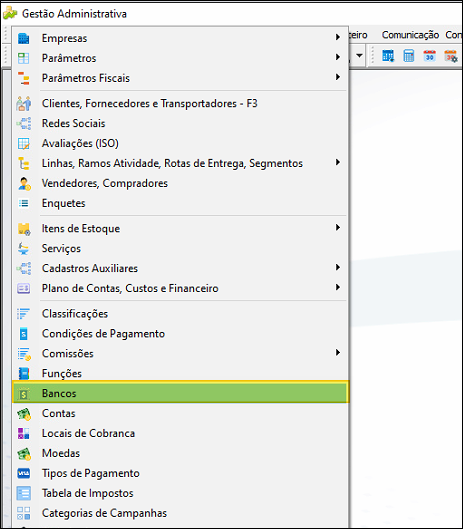
Task: Click the calendar 30 icon in the toolbar
Action: click(x=430, y=56)
